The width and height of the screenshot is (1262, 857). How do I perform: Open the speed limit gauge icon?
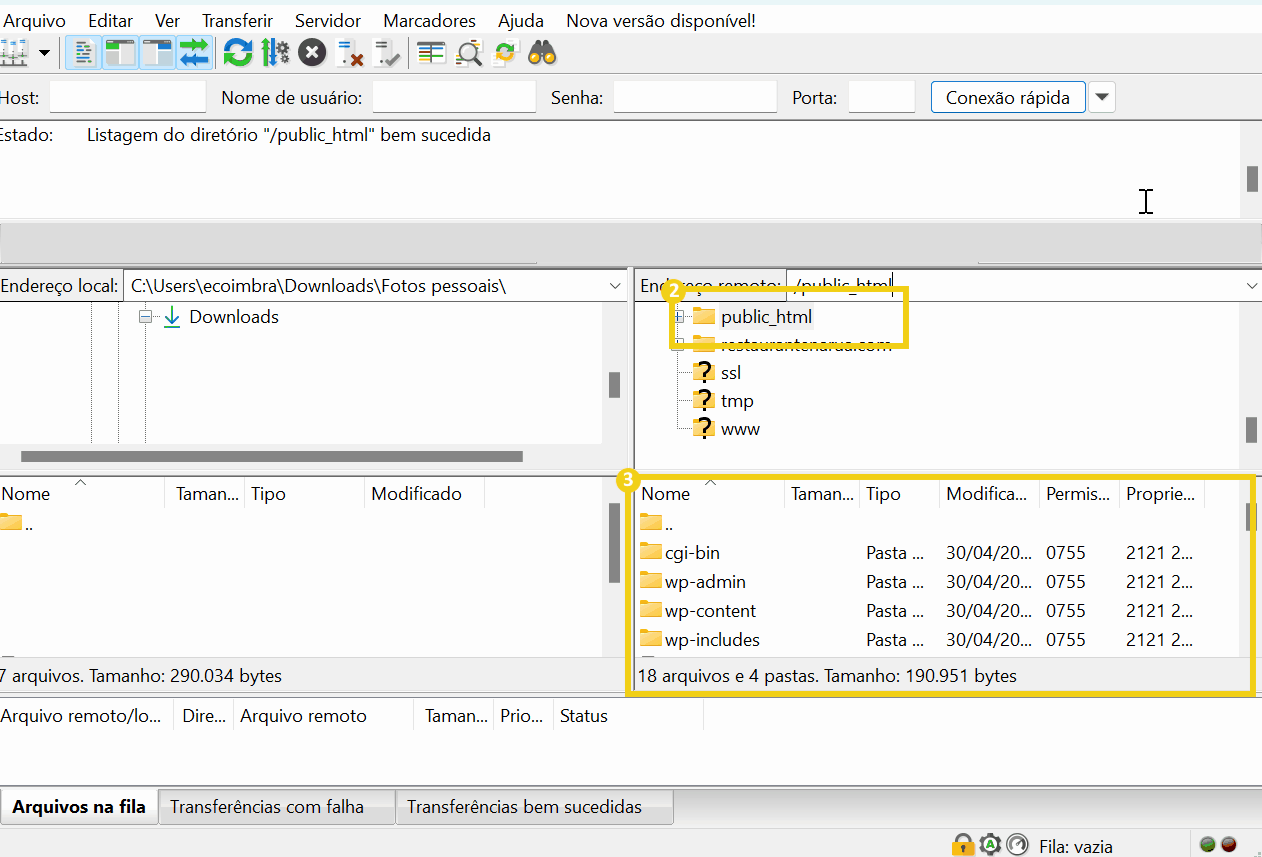tap(1017, 844)
